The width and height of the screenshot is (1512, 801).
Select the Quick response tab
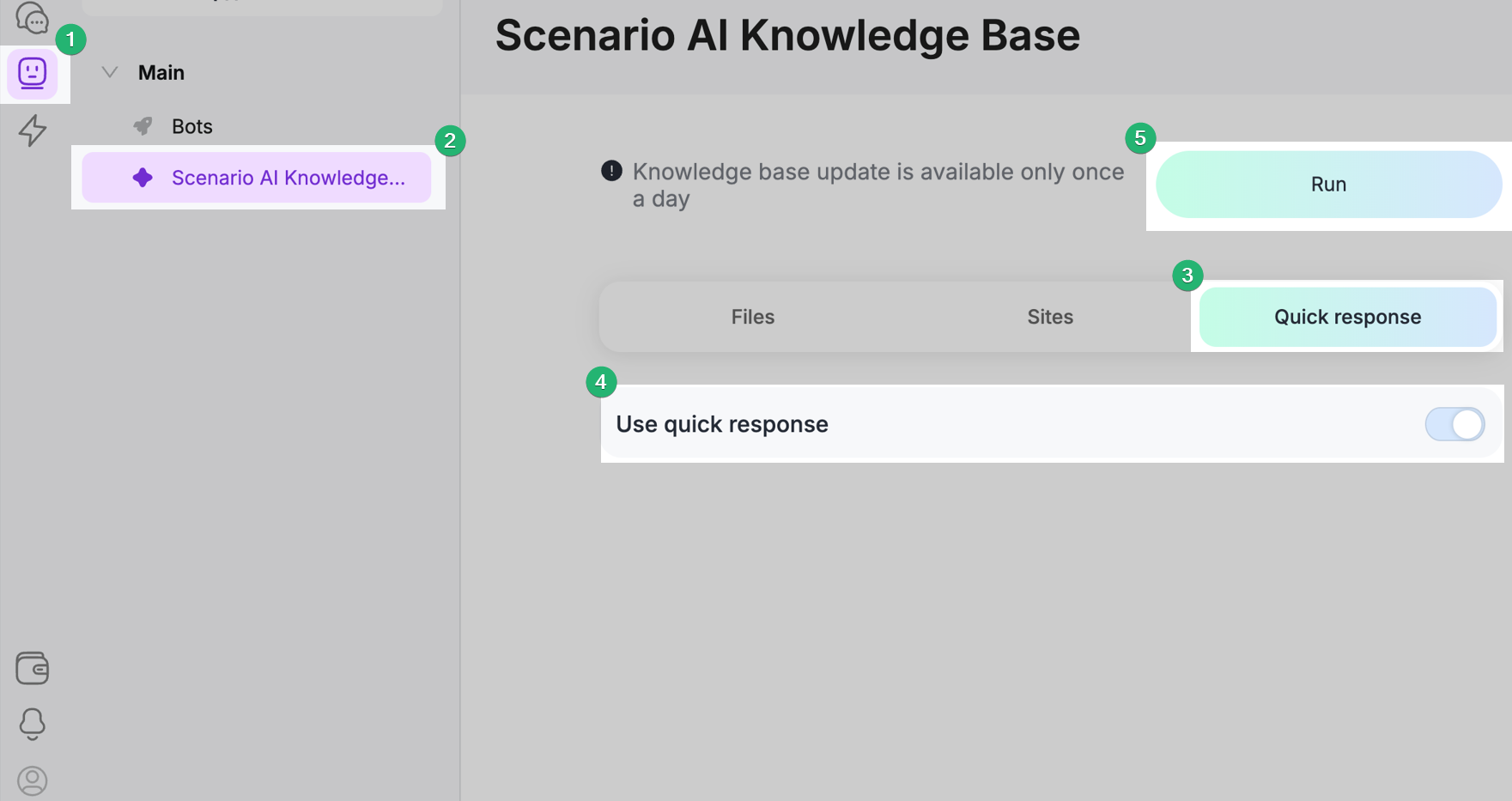click(x=1346, y=317)
